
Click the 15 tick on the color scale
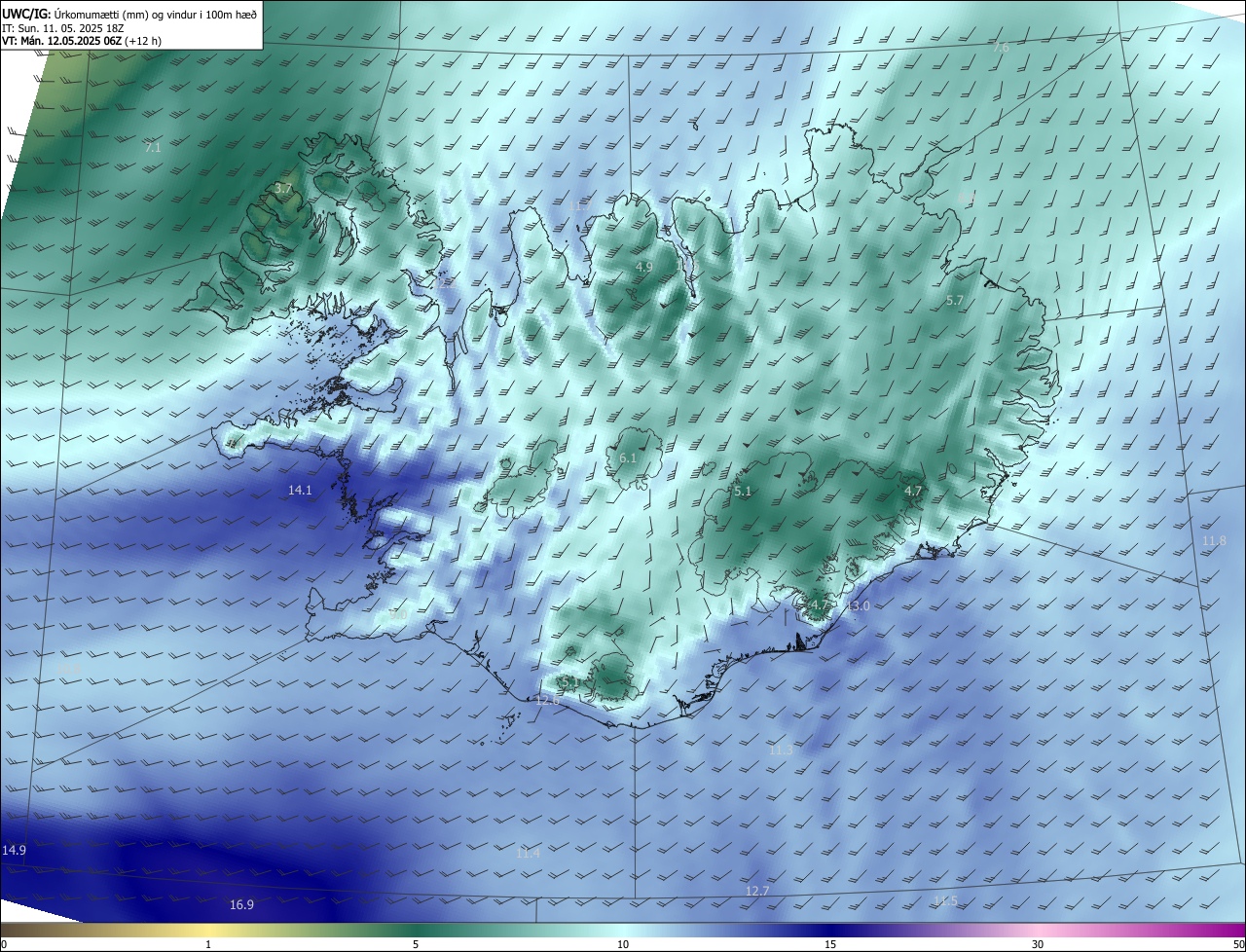[x=830, y=944]
